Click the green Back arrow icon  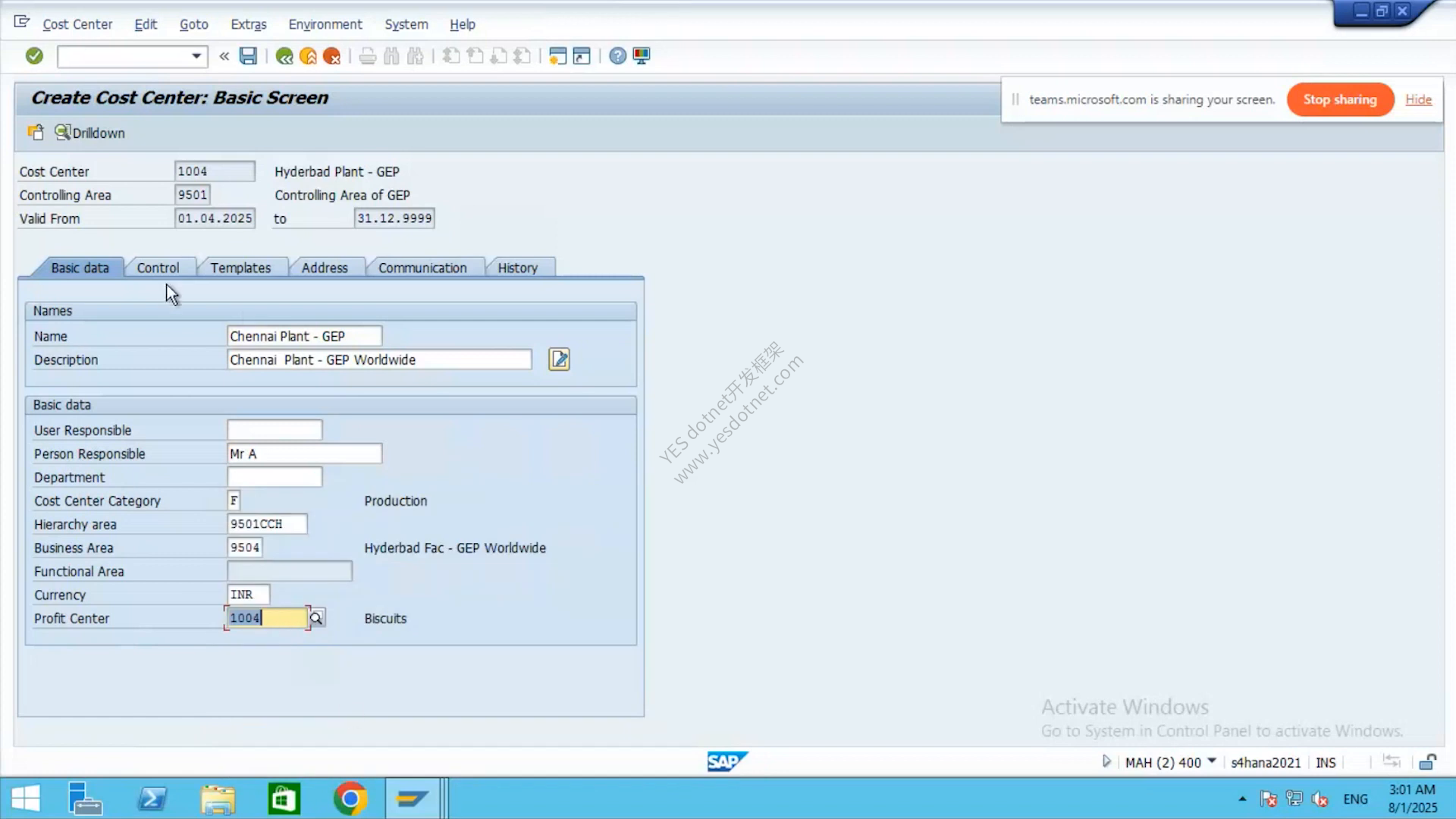click(x=284, y=56)
